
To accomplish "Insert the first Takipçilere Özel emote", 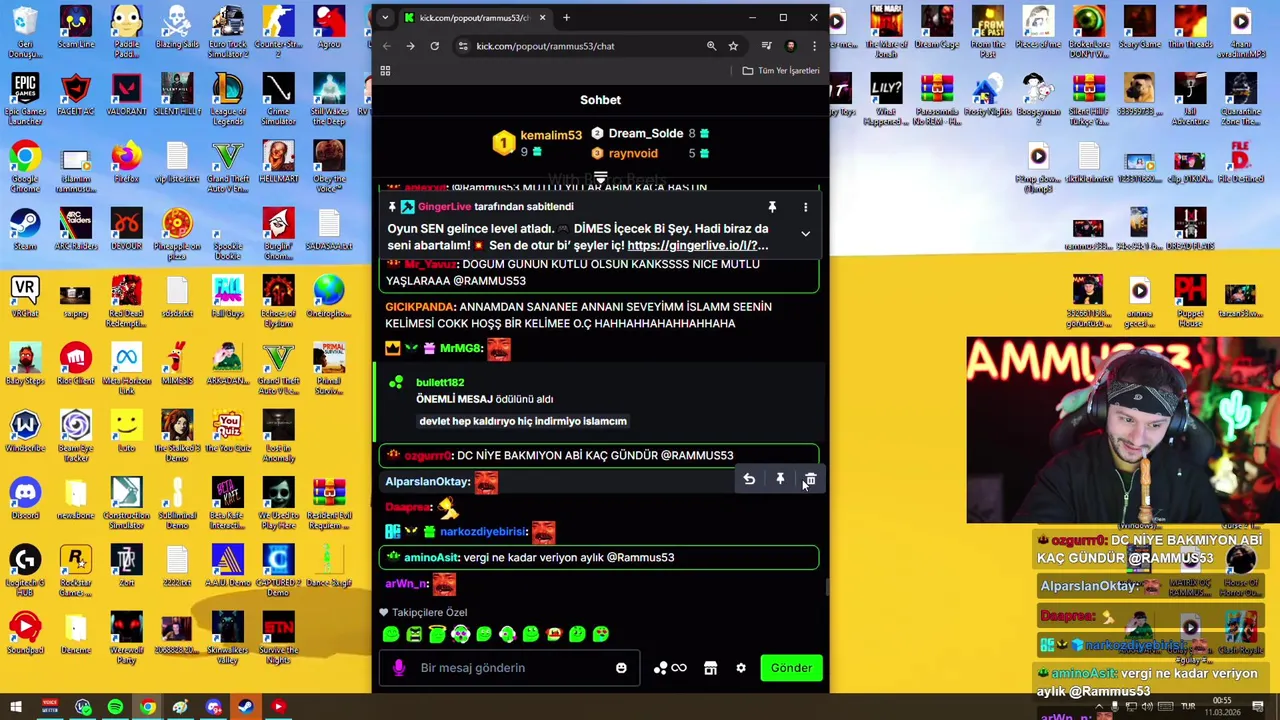I will click(x=391, y=634).
